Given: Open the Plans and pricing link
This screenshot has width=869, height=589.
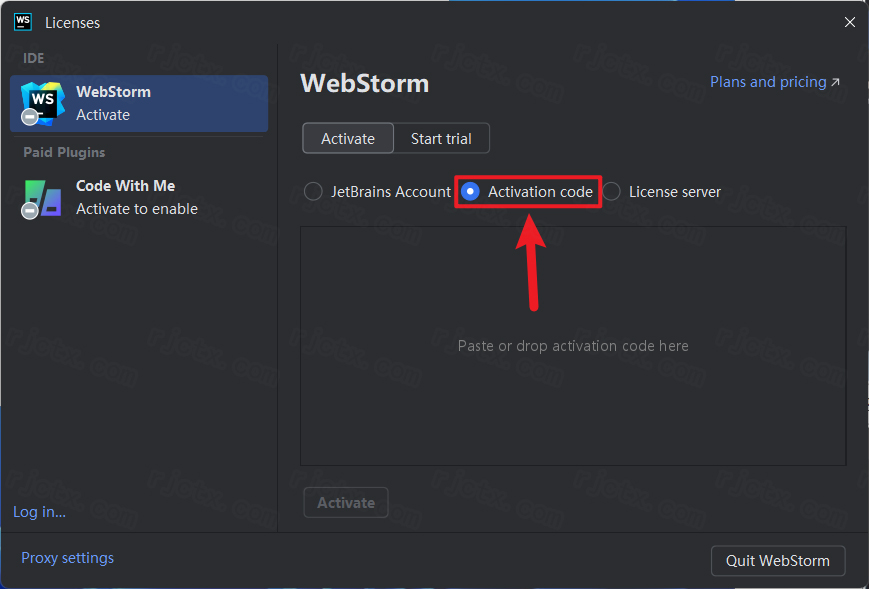Looking at the screenshot, I should [x=775, y=82].
